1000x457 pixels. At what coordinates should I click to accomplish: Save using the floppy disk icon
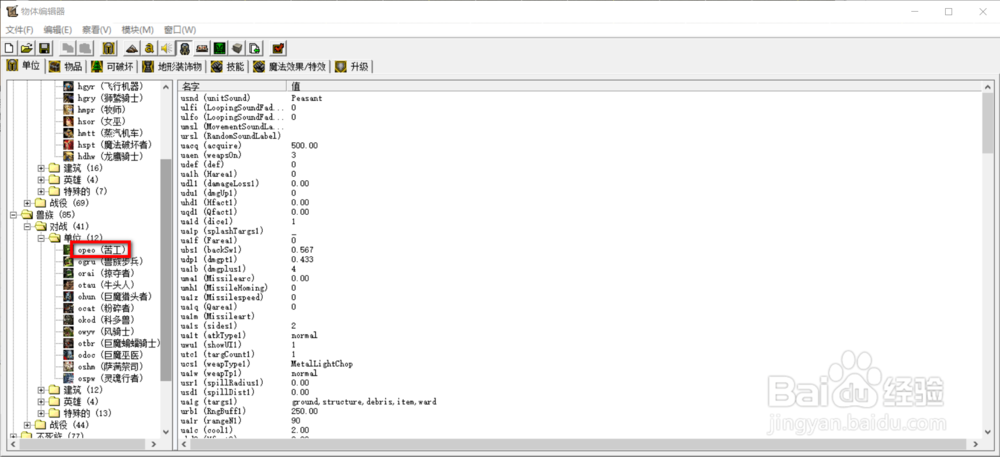(x=44, y=48)
